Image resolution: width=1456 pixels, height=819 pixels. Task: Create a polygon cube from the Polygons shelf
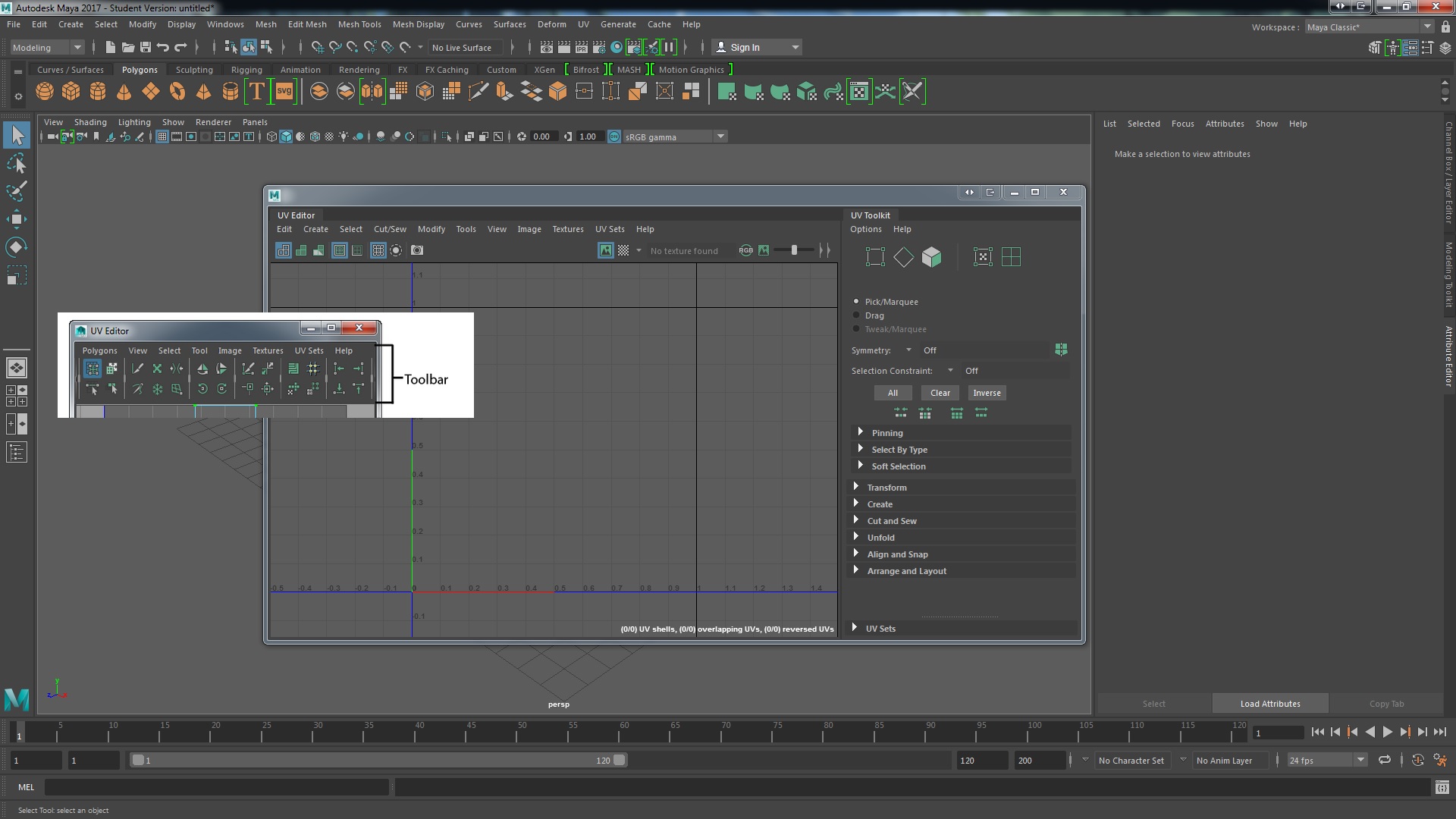(71, 91)
